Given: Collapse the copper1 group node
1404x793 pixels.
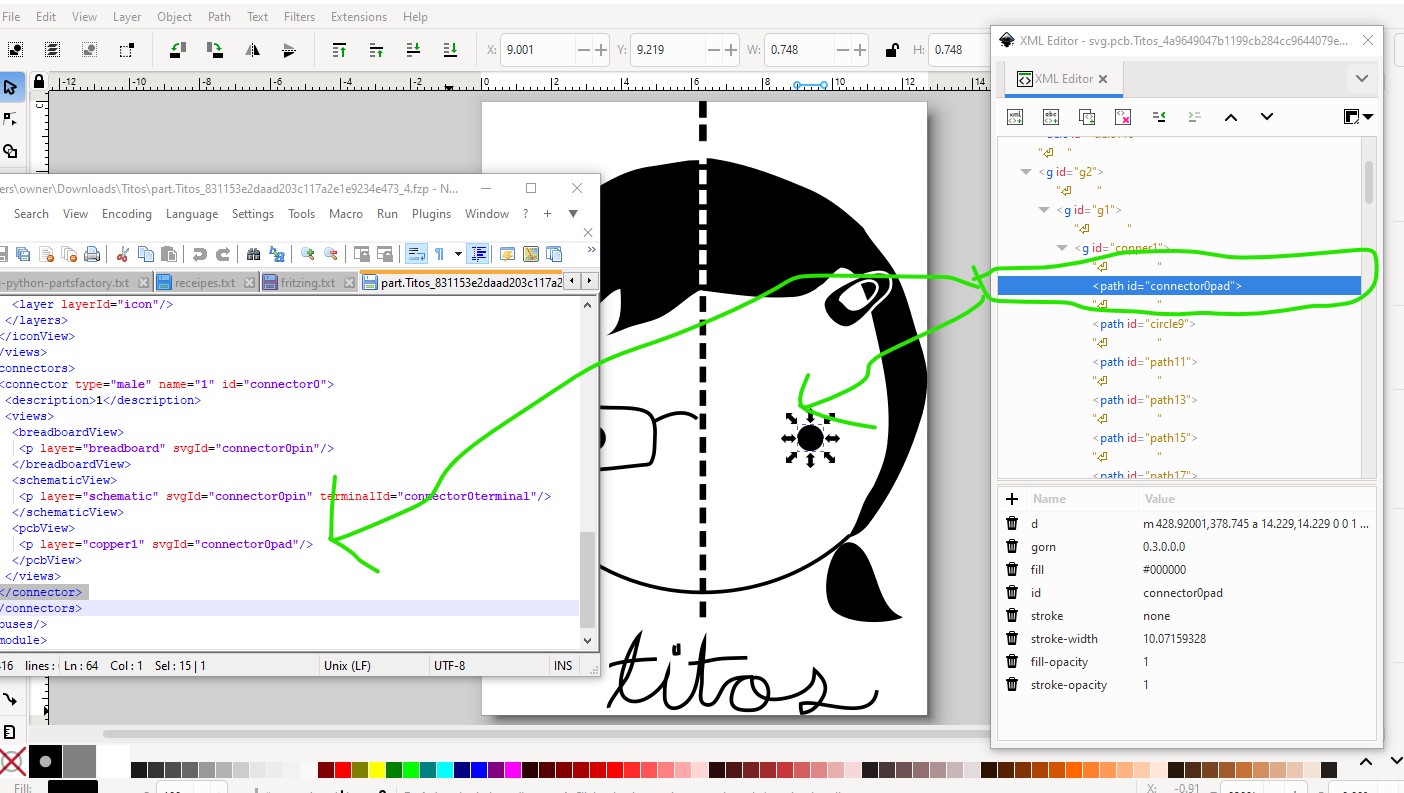Looking at the screenshot, I should 1062,248.
